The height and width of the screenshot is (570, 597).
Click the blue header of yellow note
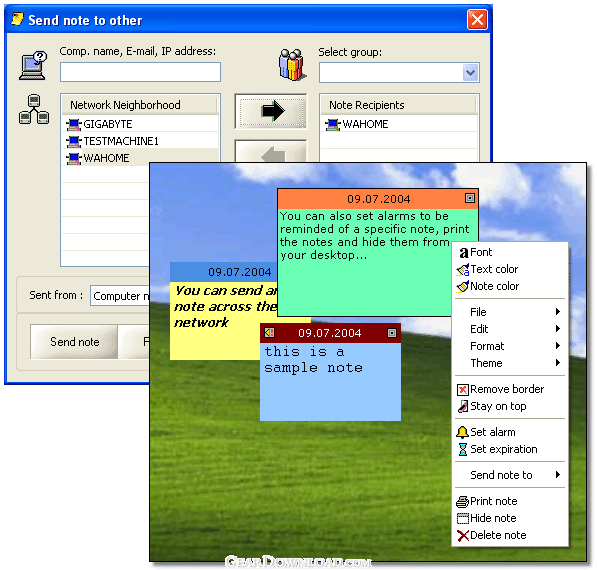tap(224, 272)
